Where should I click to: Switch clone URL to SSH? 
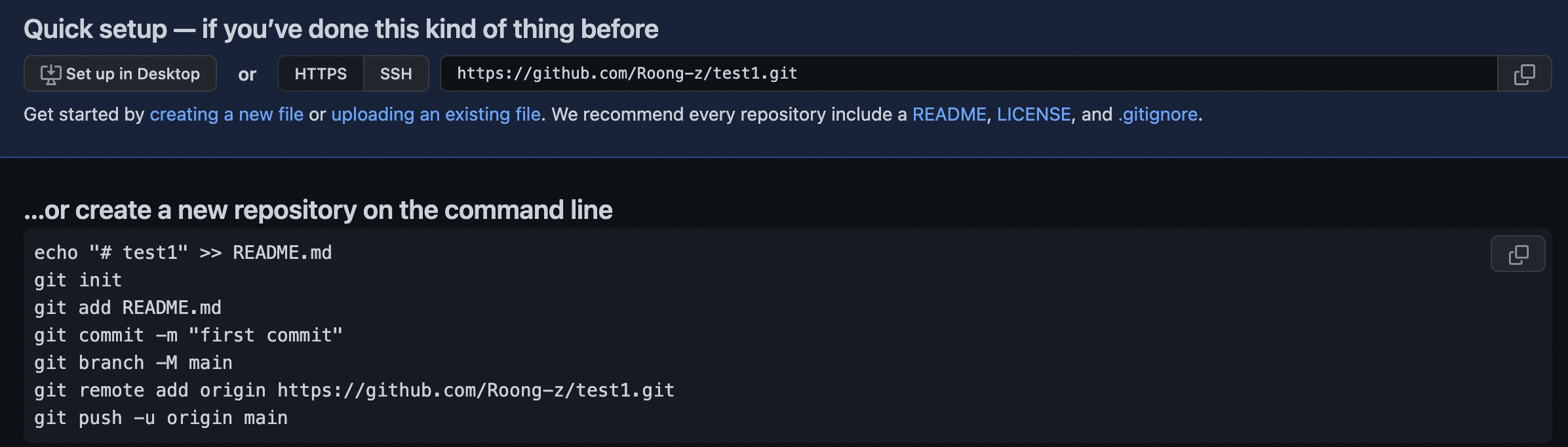pyautogui.click(x=396, y=74)
